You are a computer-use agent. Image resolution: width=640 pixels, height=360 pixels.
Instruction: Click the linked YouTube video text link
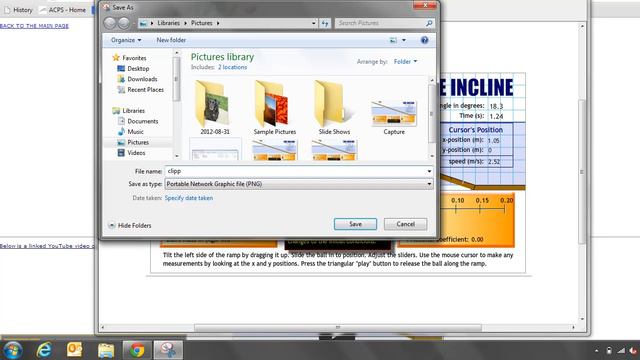[47, 246]
